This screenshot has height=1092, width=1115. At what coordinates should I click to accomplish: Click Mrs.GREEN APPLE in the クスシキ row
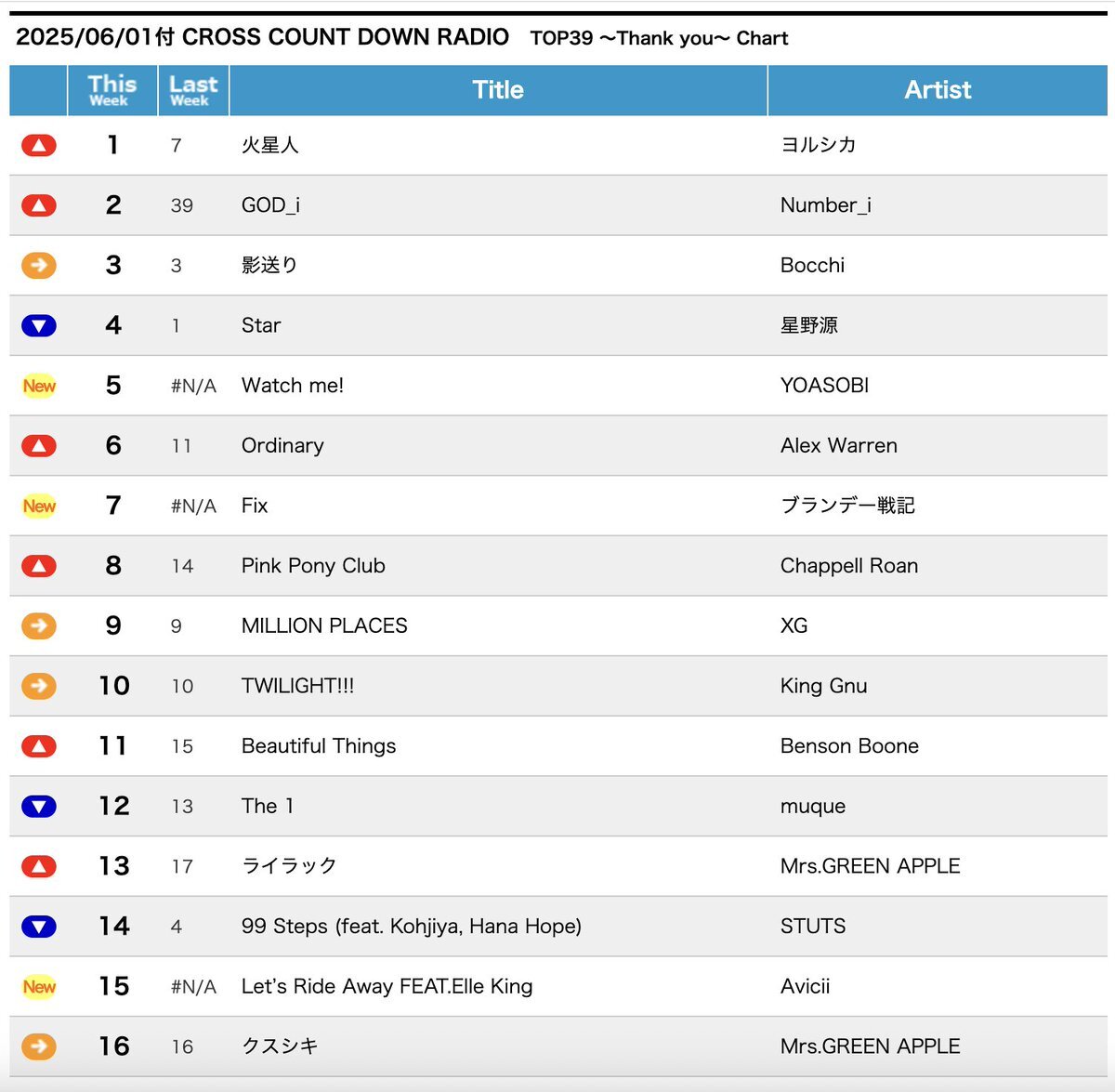871,1046
